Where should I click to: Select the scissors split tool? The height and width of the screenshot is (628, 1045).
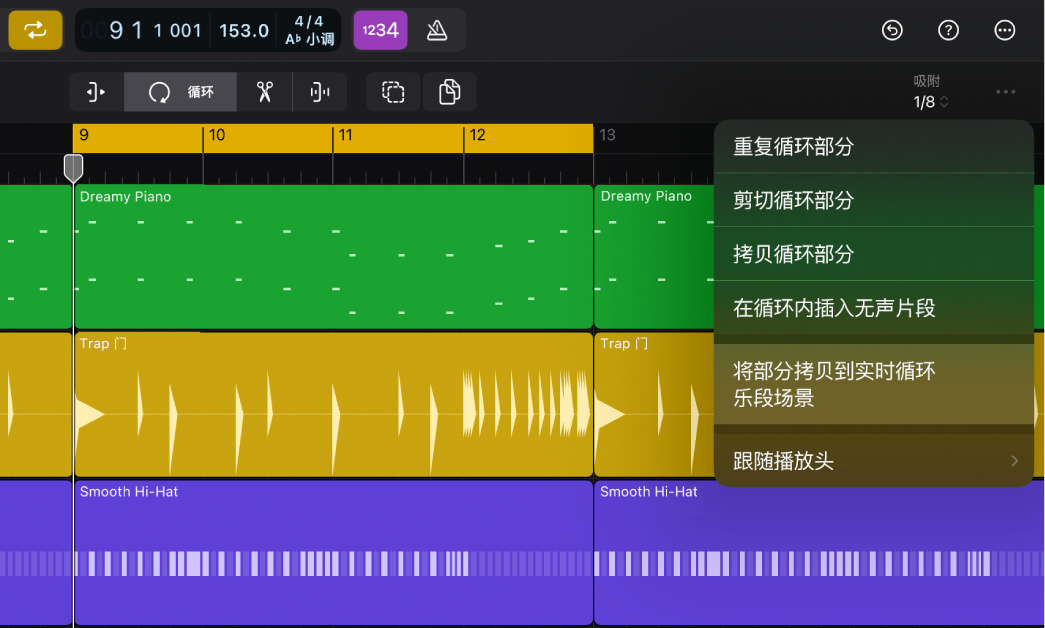[x=265, y=92]
